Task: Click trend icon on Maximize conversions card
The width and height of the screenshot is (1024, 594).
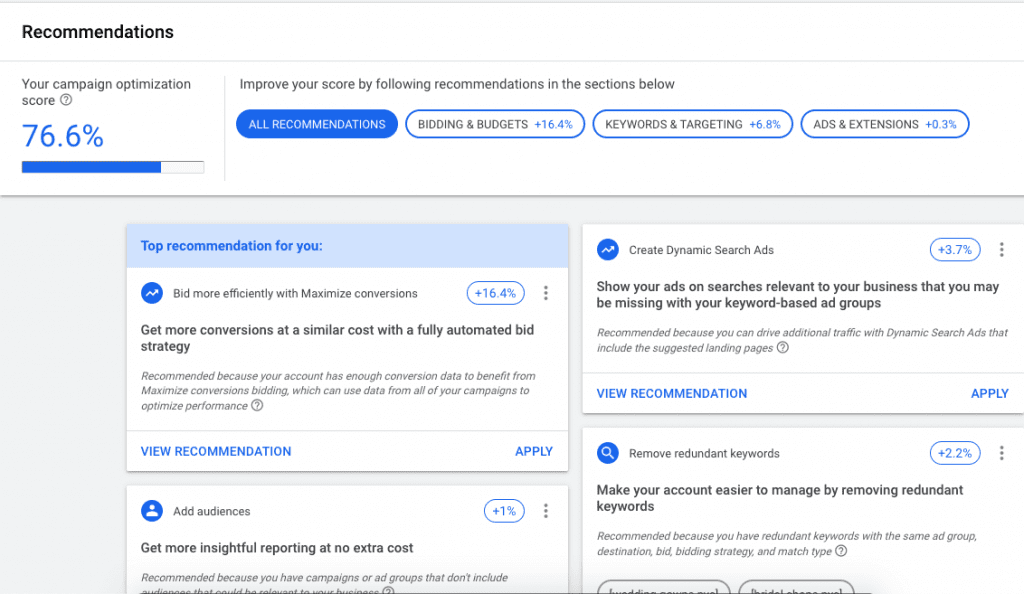Action: 152,293
